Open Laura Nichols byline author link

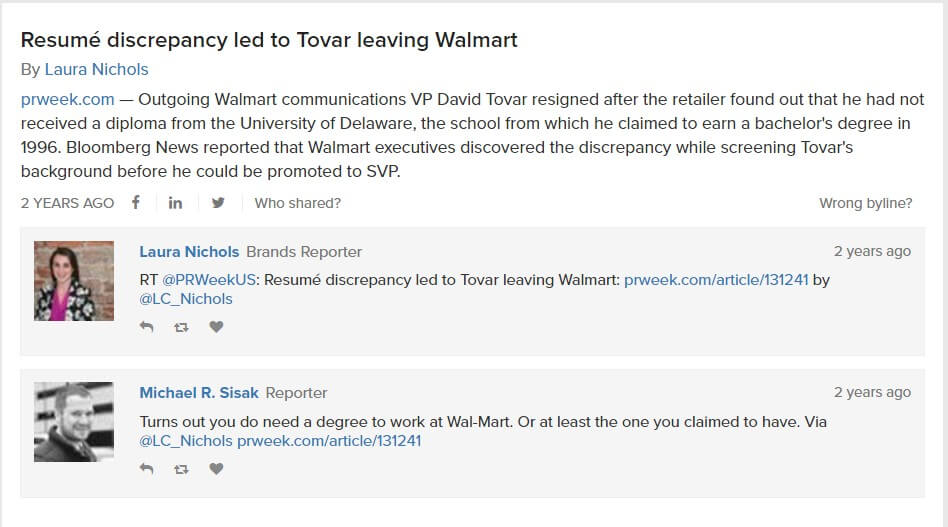pyautogui.click(x=96, y=70)
